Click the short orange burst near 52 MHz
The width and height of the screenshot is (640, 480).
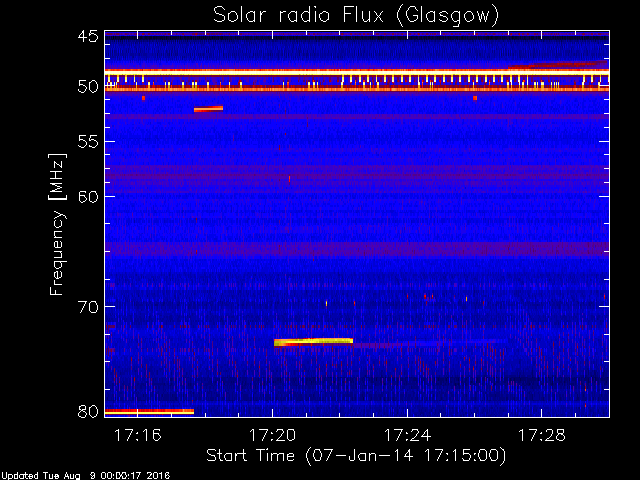click(208, 109)
